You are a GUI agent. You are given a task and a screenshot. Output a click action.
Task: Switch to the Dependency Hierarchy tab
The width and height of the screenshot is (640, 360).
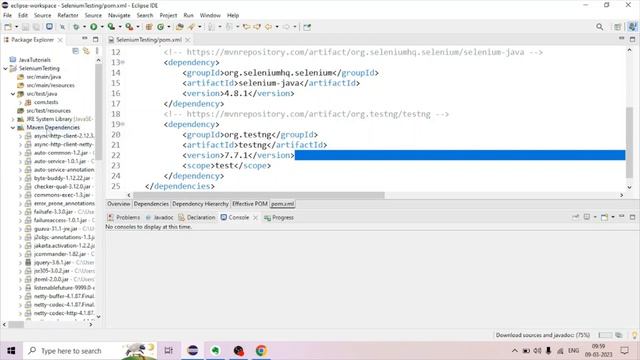pos(200,204)
